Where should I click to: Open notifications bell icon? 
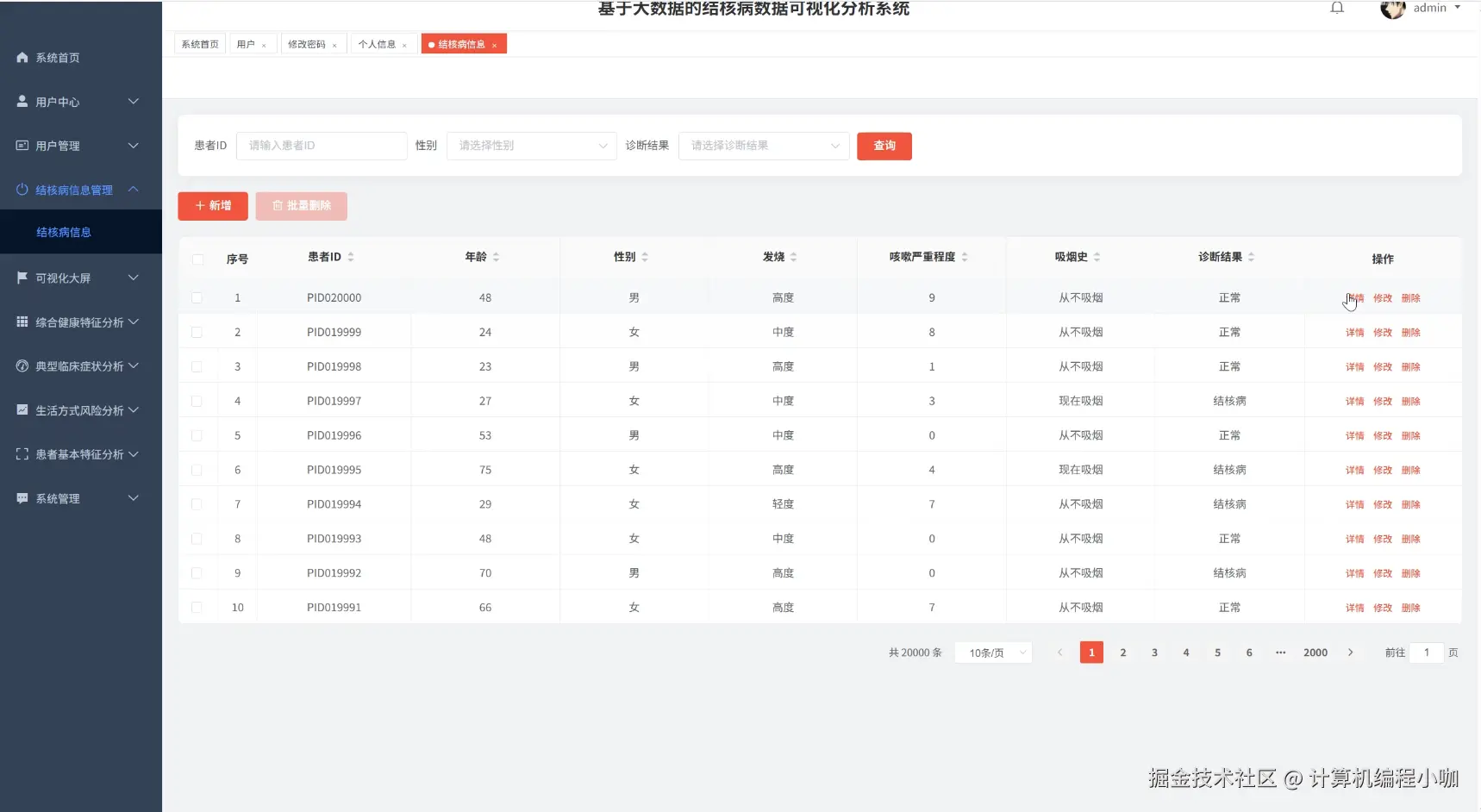coord(1337,8)
